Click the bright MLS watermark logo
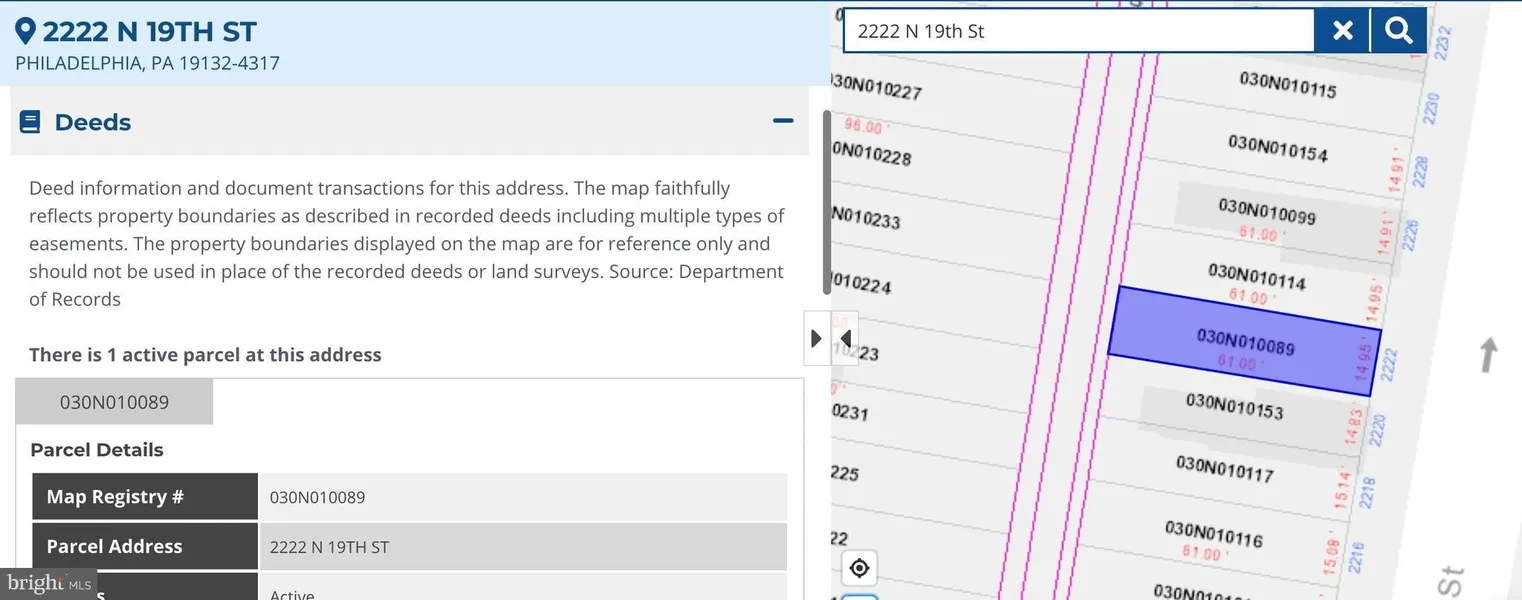Image resolution: width=1522 pixels, height=600 pixels. pos(48,583)
